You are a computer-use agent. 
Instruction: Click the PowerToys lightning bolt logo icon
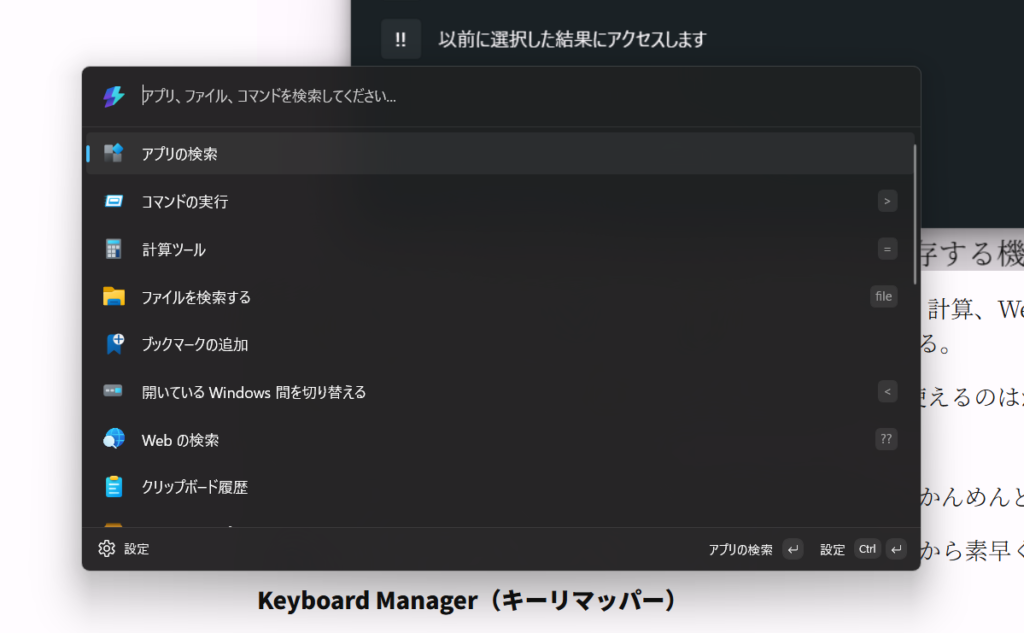click(113, 96)
